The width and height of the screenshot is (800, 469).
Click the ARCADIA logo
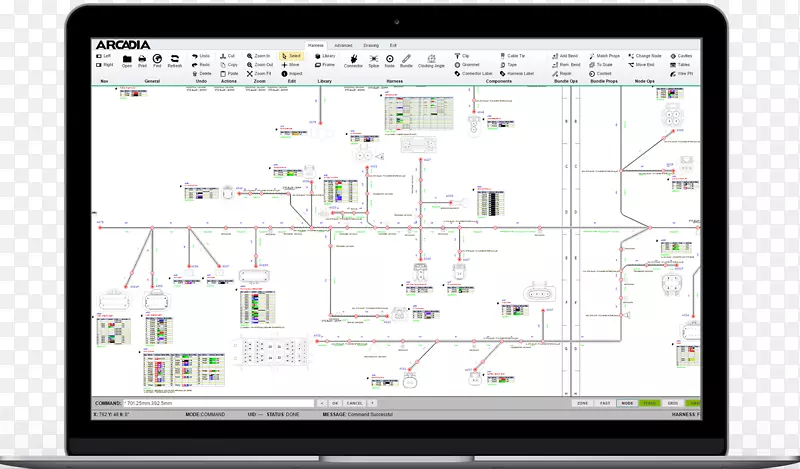(x=123, y=45)
